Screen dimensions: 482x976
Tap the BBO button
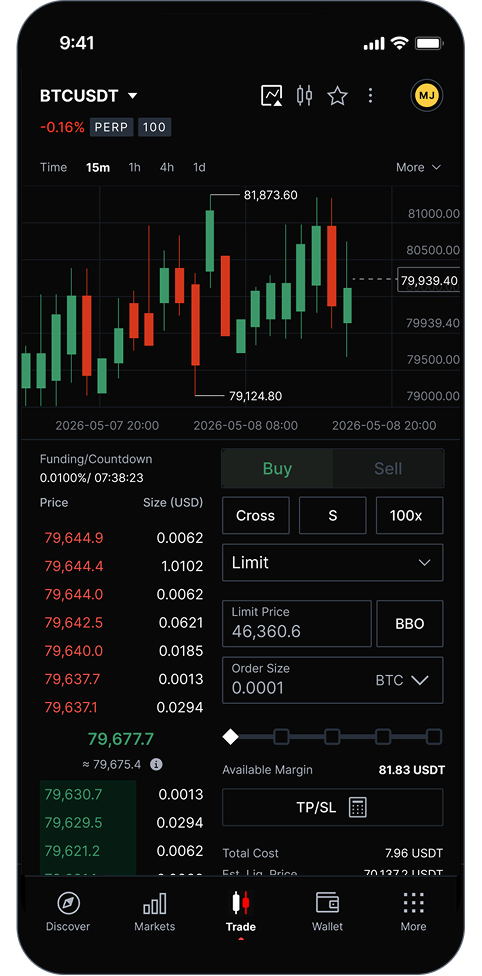(410, 623)
